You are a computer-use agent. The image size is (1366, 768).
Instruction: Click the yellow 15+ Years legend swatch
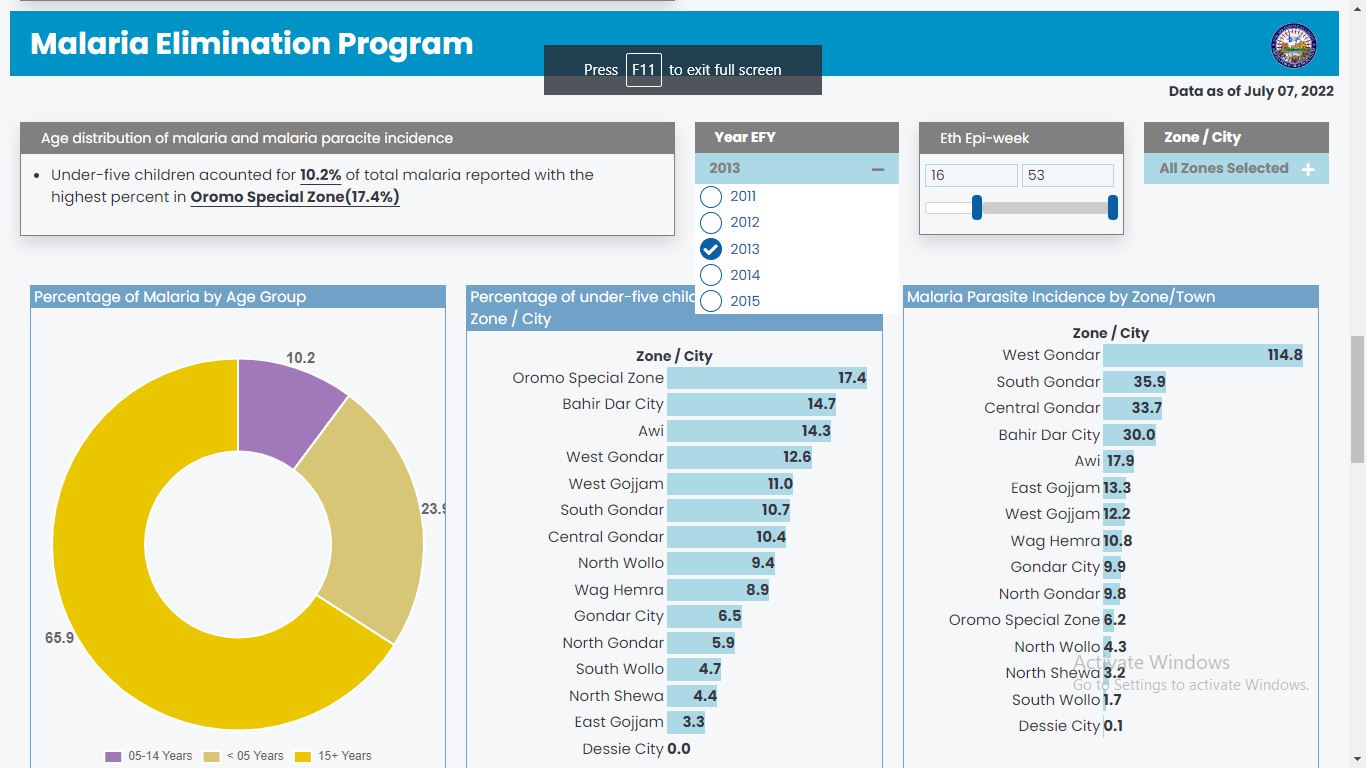pos(303,756)
